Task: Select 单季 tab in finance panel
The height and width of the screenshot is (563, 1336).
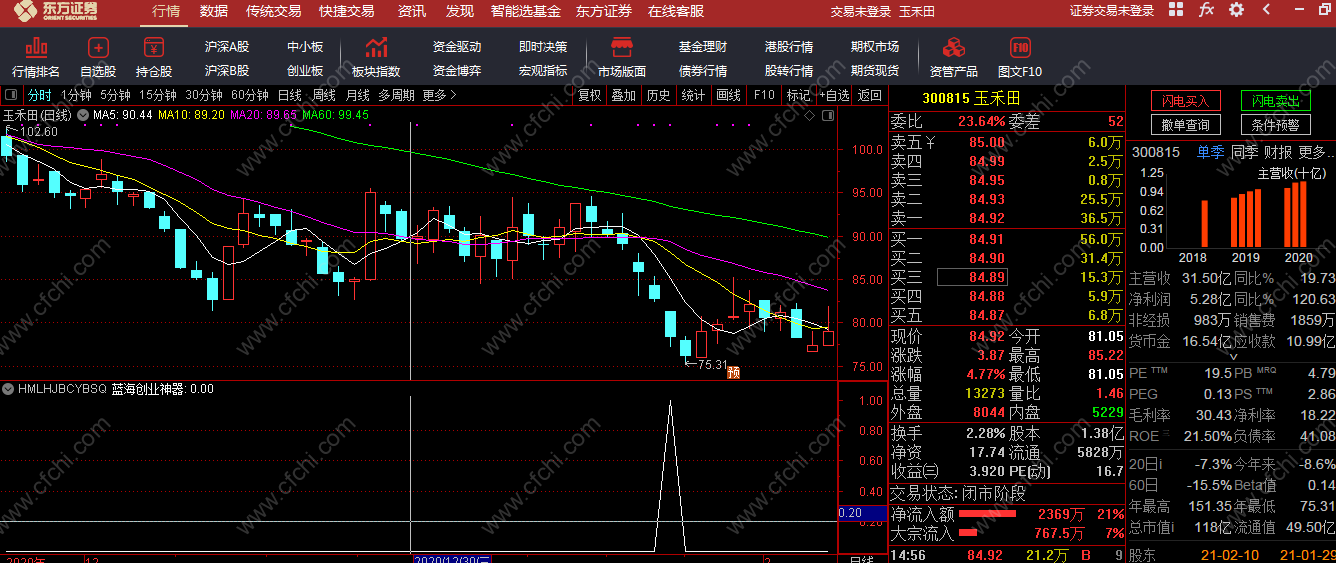Action: (1209, 152)
